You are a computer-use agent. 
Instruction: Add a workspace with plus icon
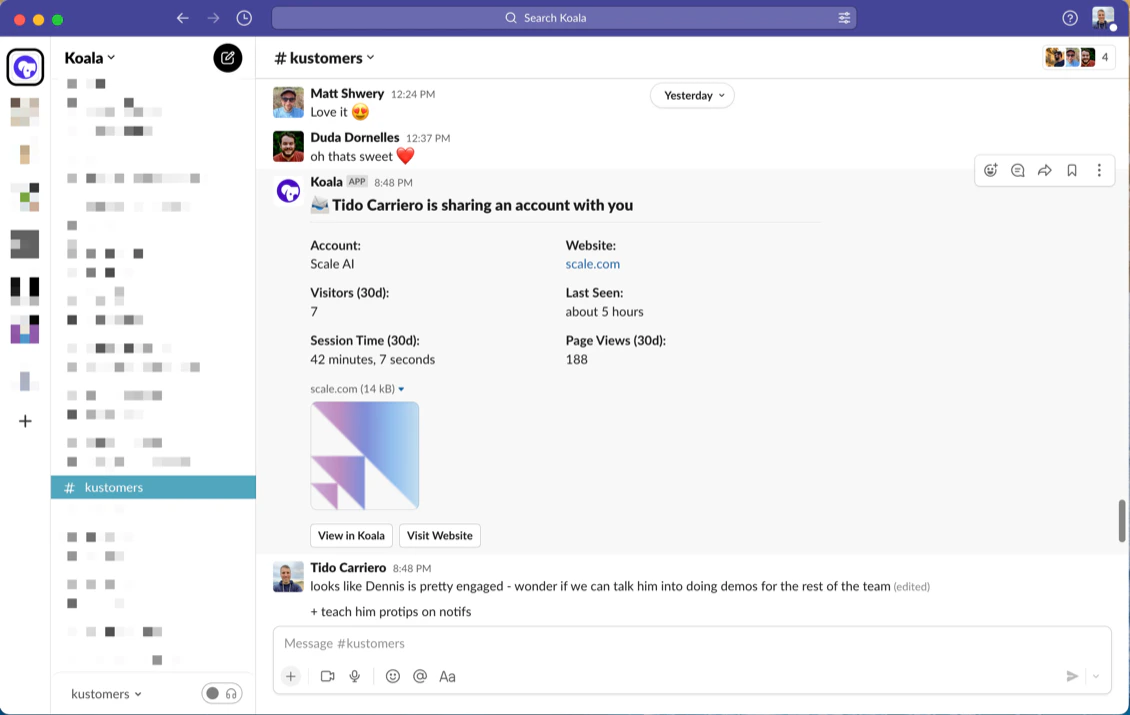click(25, 421)
